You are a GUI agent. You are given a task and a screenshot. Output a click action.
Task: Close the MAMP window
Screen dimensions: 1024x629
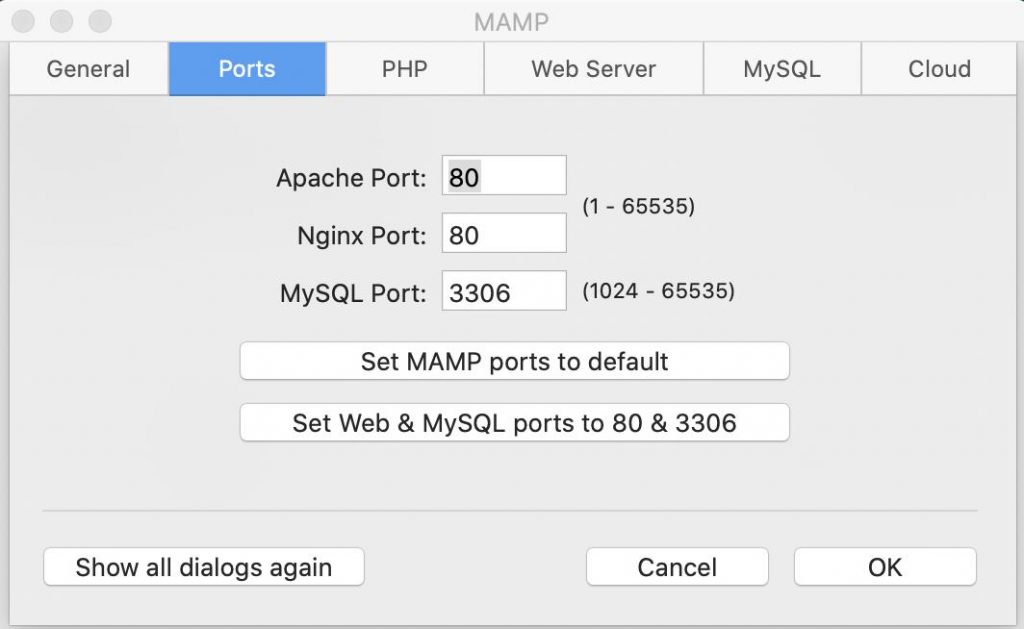(x=23, y=21)
